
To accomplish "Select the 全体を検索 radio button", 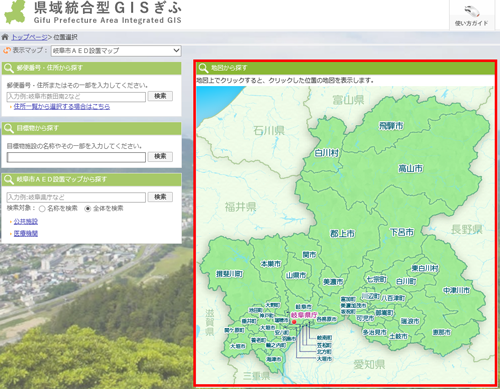I will click(x=87, y=209).
